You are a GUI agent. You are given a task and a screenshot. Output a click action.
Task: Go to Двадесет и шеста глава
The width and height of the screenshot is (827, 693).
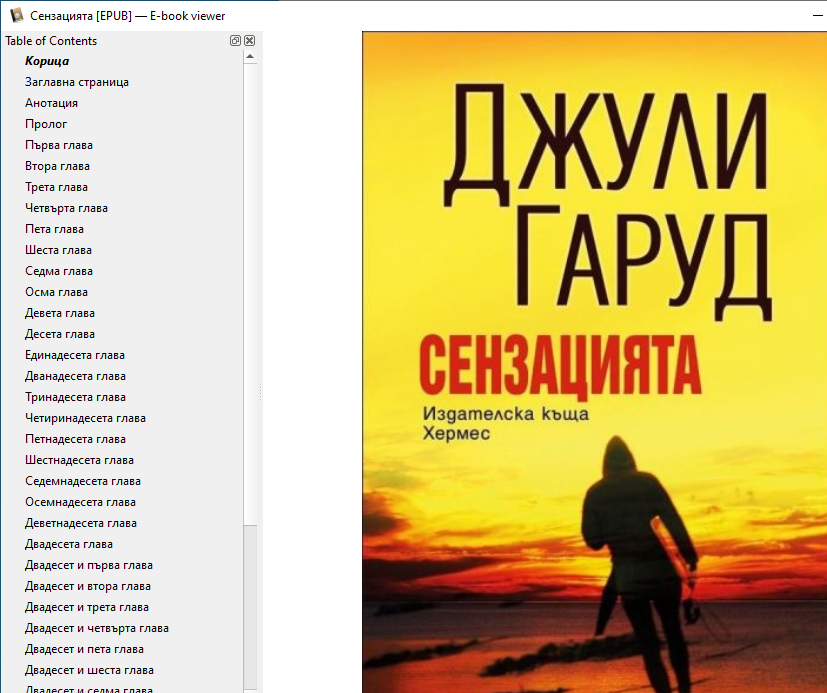pos(89,670)
